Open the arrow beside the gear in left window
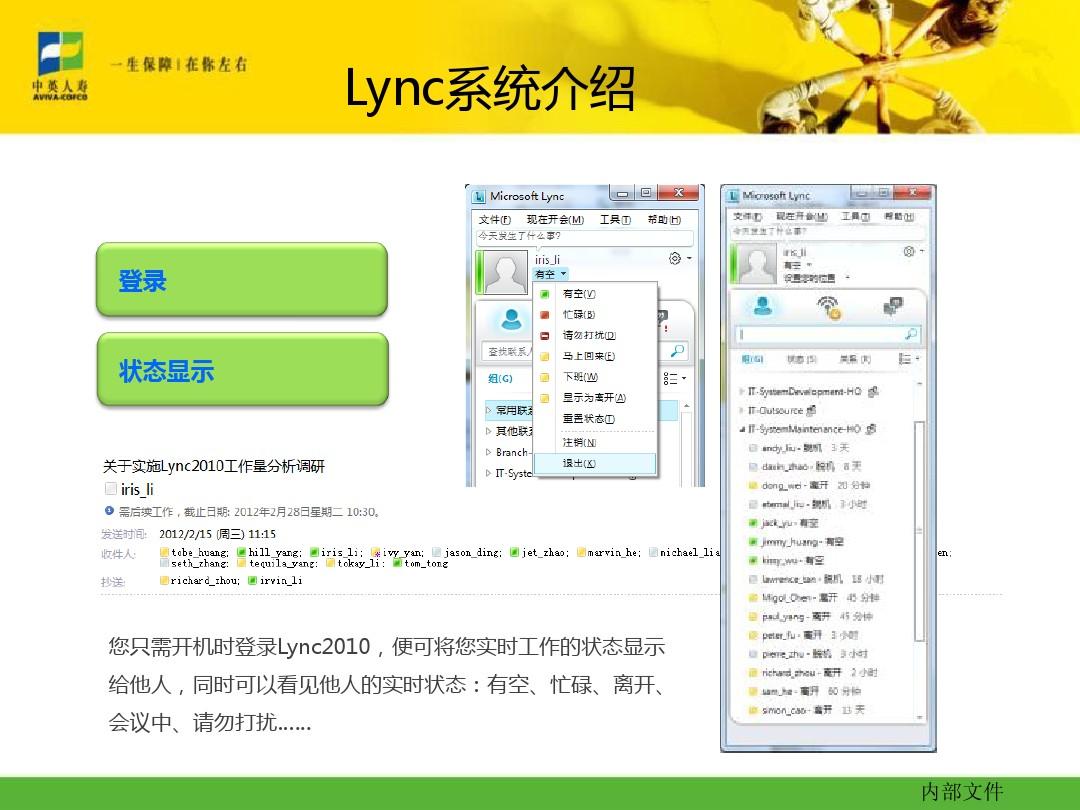1080x810 pixels. pyautogui.click(x=689, y=258)
